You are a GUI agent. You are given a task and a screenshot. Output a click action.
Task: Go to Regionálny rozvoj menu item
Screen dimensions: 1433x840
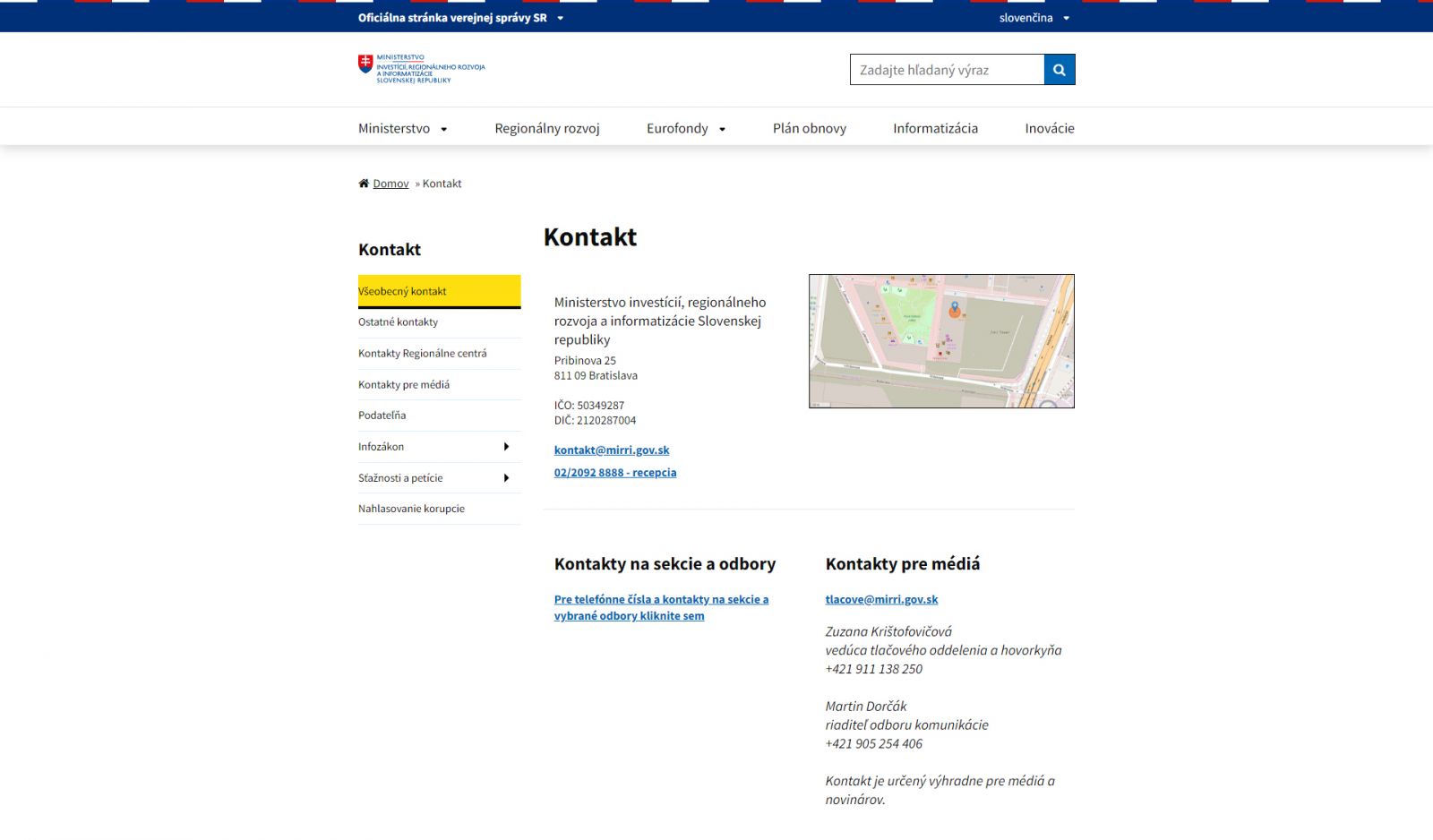coord(547,128)
